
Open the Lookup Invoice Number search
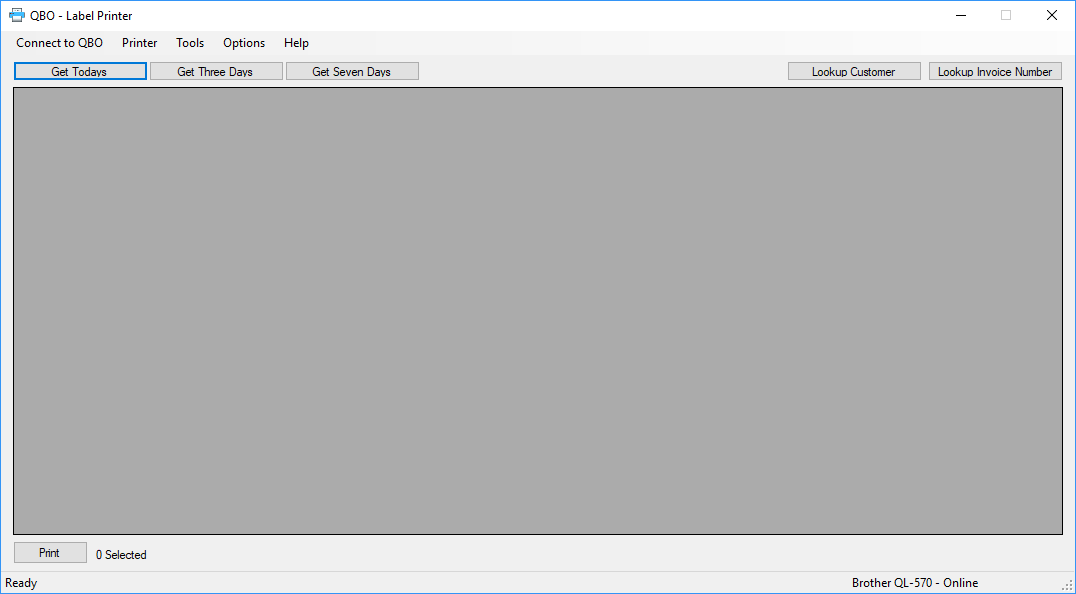coord(995,70)
